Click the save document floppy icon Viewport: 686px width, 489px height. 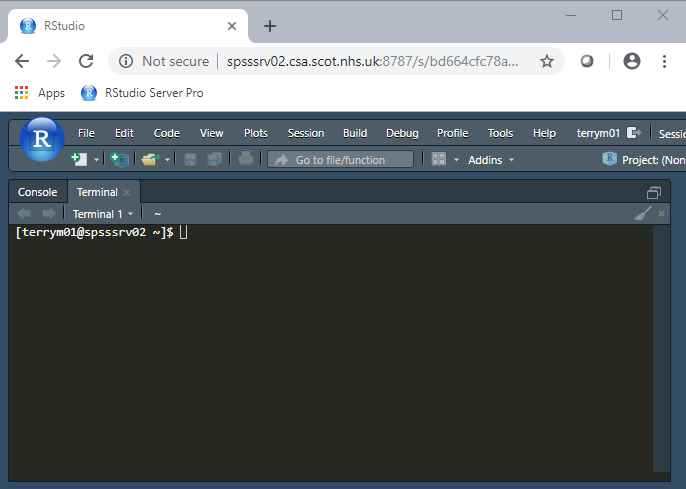[190, 160]
